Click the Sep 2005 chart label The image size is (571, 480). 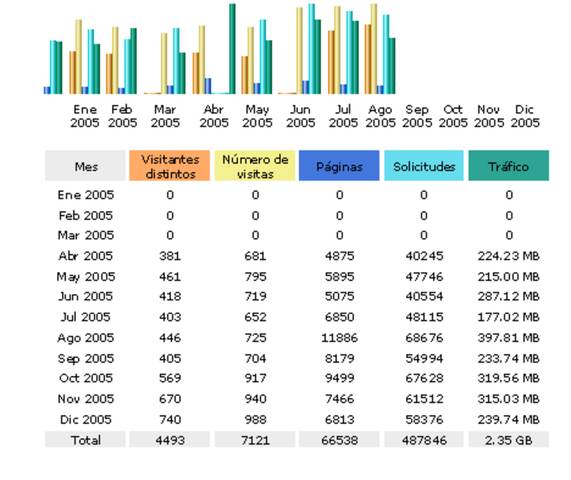click(417, 116)
